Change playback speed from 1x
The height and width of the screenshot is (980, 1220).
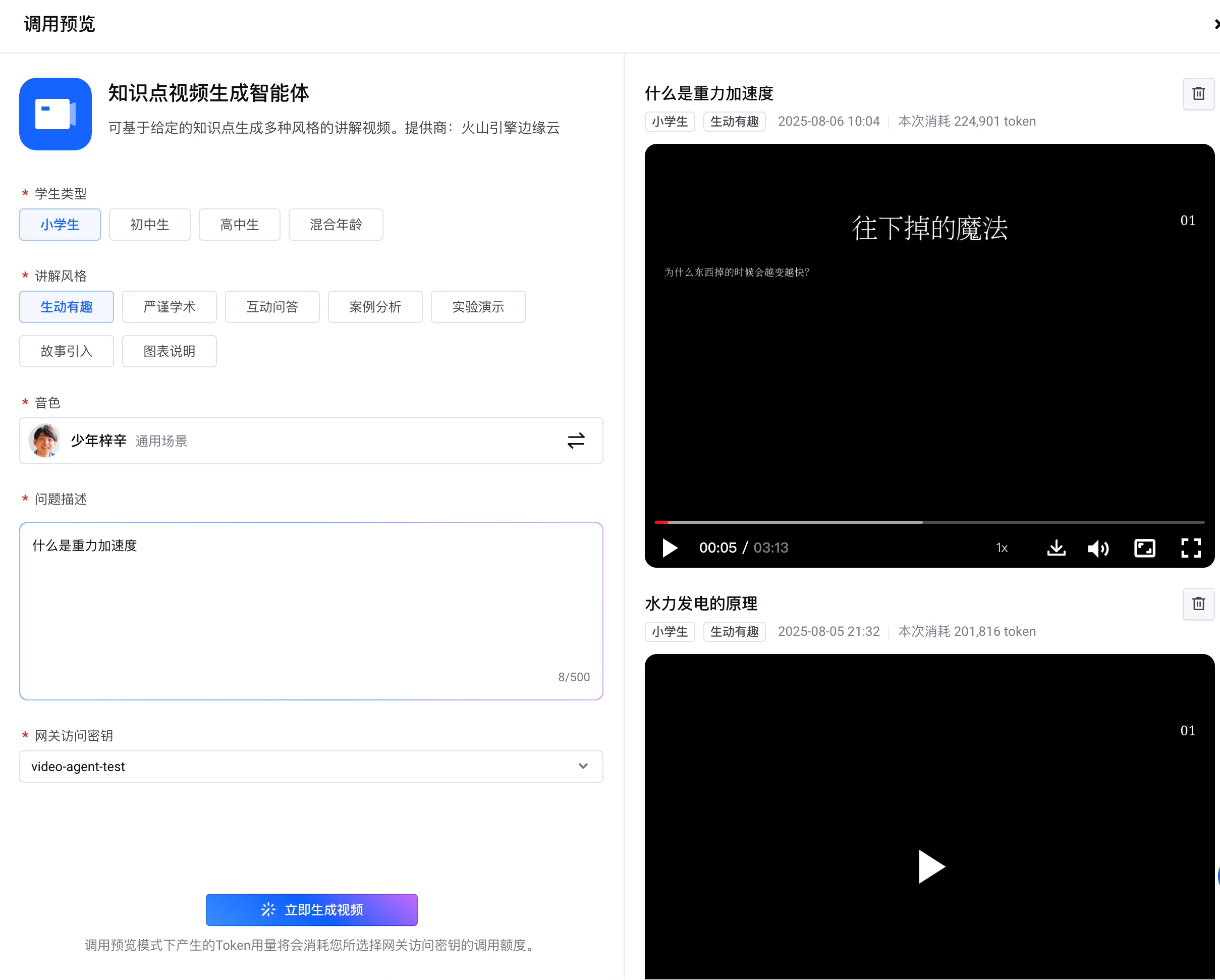(1002, 548)
